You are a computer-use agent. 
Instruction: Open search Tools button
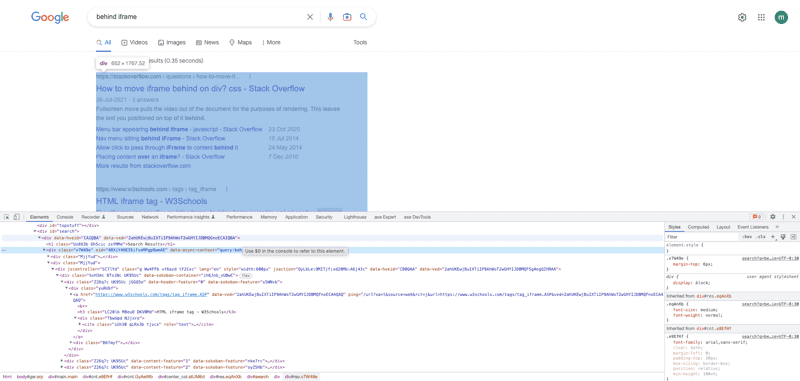click(x=360, y=42)
